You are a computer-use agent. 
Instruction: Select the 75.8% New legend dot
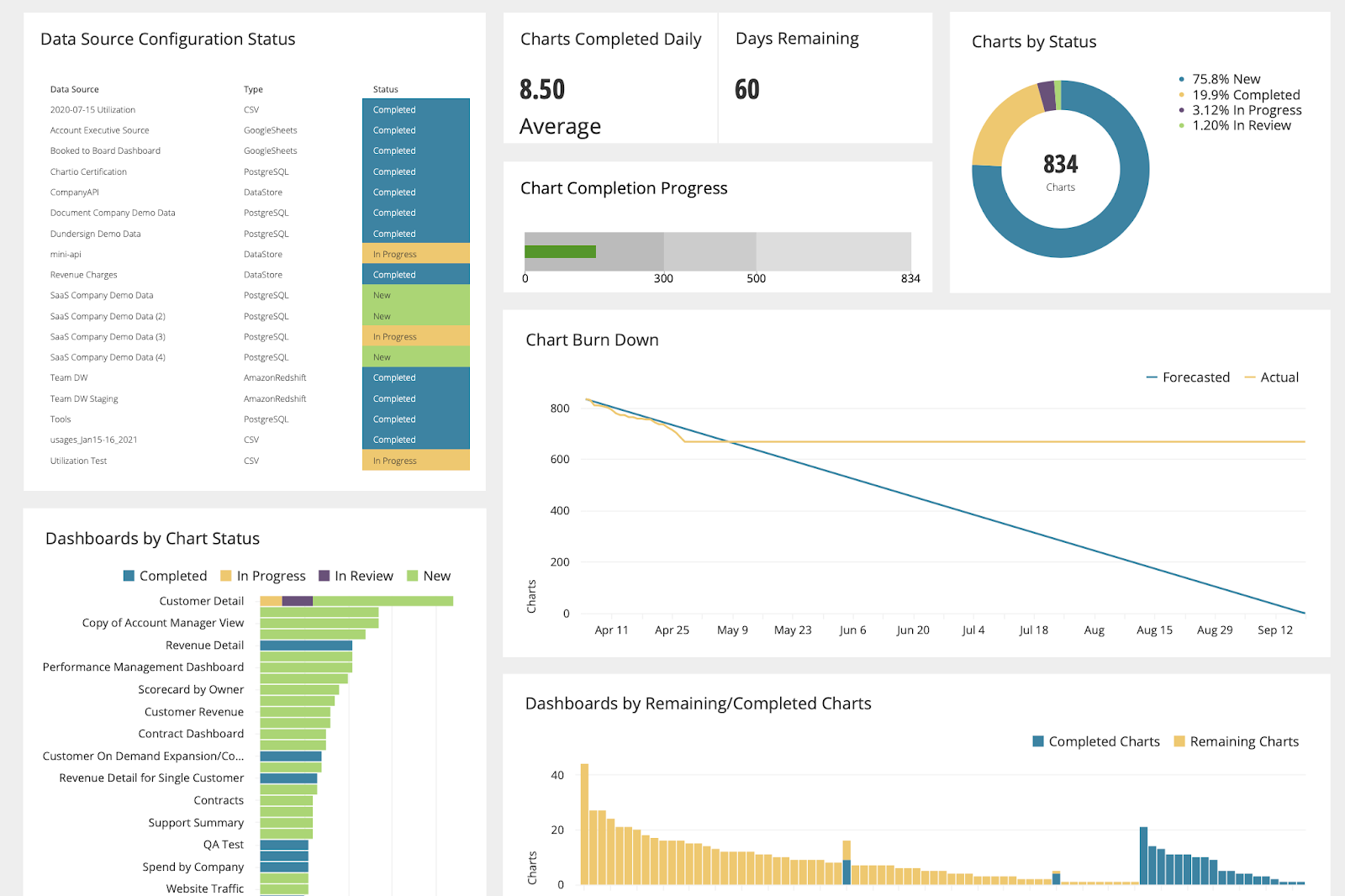click(1182, 79)
